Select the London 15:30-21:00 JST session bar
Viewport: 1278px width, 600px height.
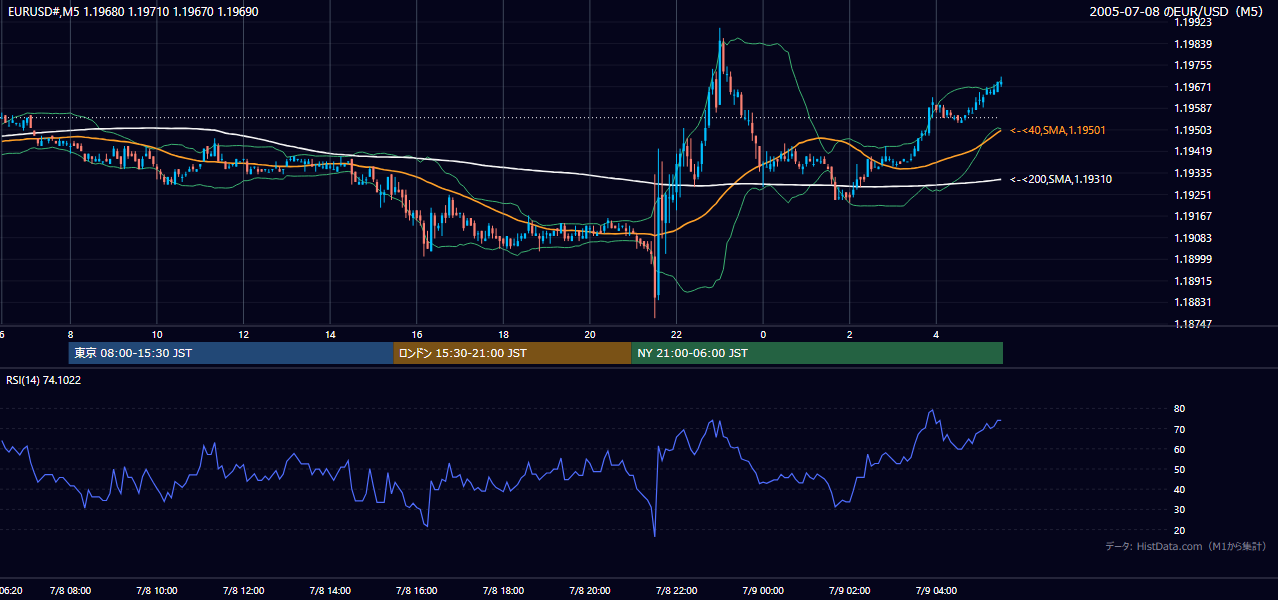coord(512,353)
